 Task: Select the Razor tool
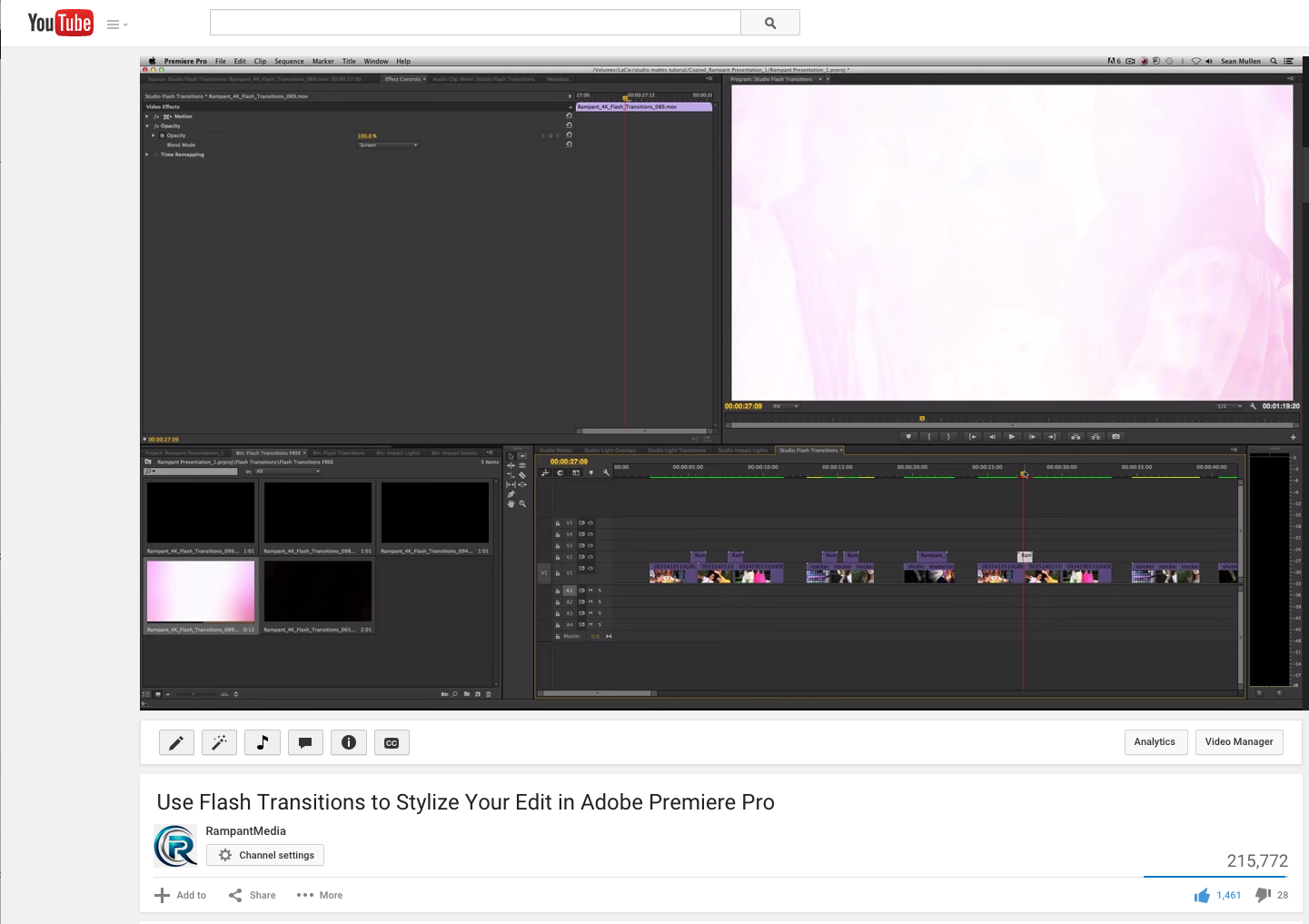(522, 475)
